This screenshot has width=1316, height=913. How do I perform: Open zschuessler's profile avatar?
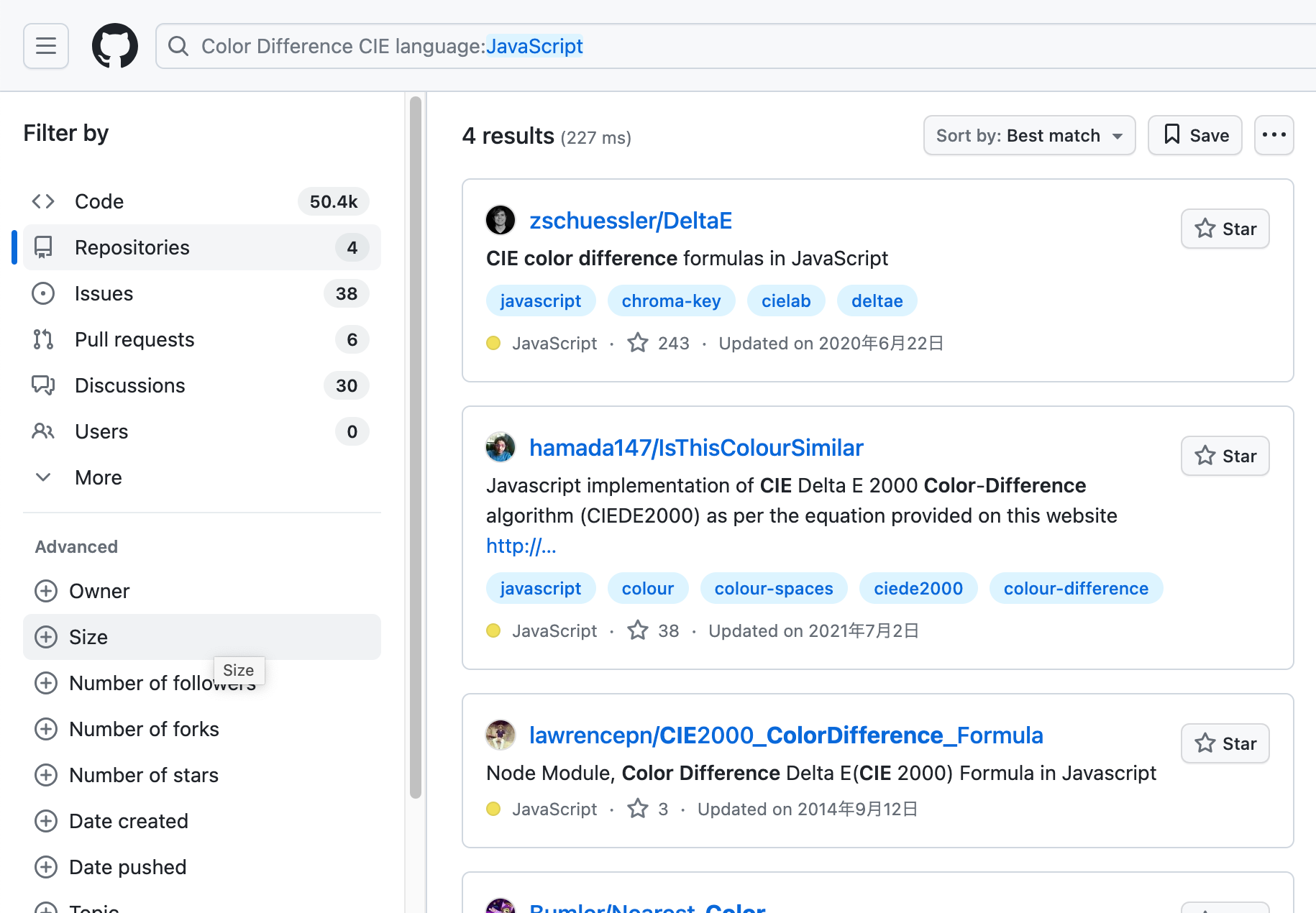501,220
